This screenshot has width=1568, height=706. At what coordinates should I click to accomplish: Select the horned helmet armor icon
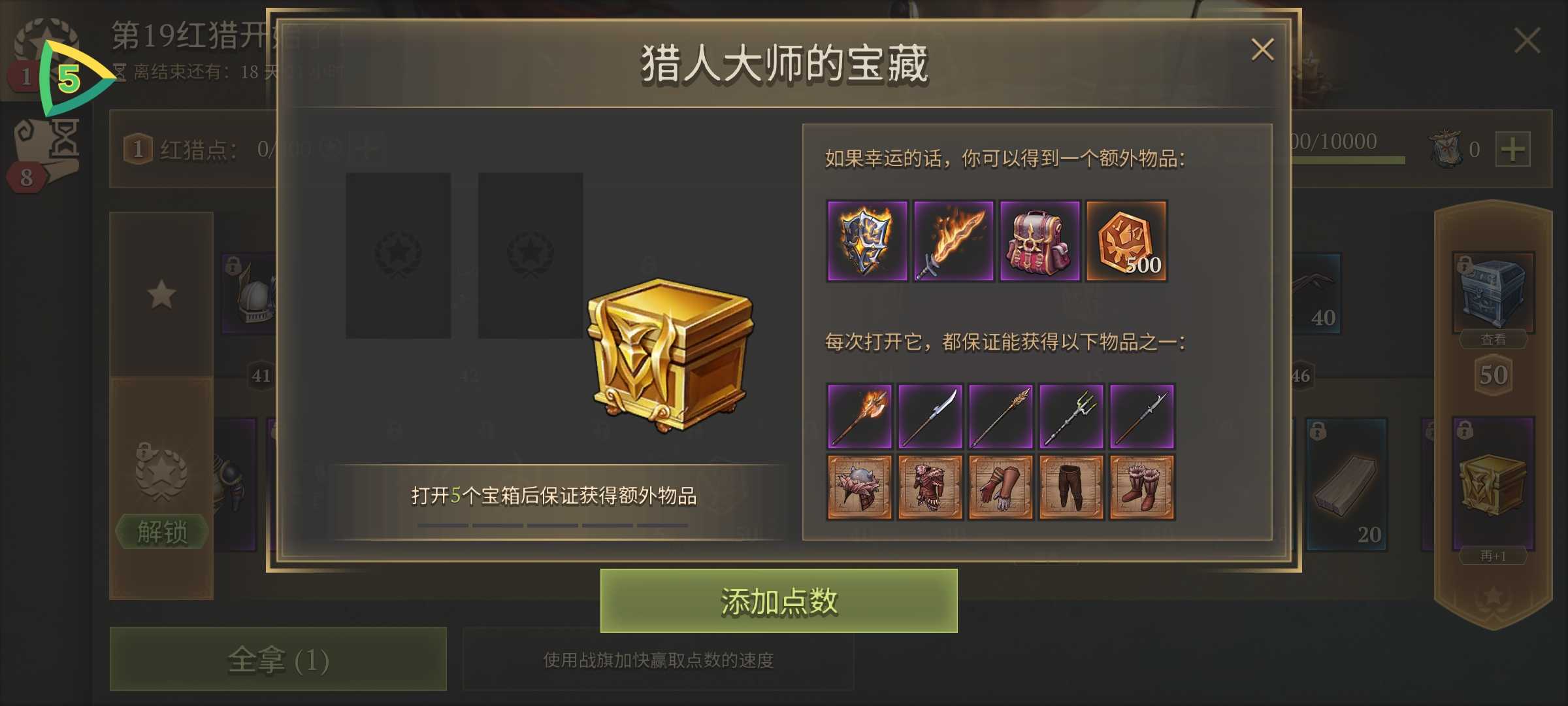(x=859, y=488)
